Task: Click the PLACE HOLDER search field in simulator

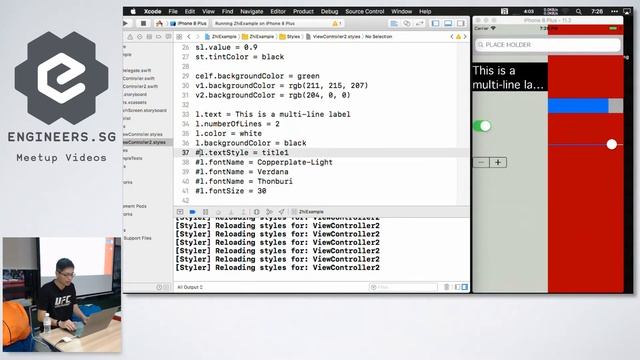Action: pos(548,45)
